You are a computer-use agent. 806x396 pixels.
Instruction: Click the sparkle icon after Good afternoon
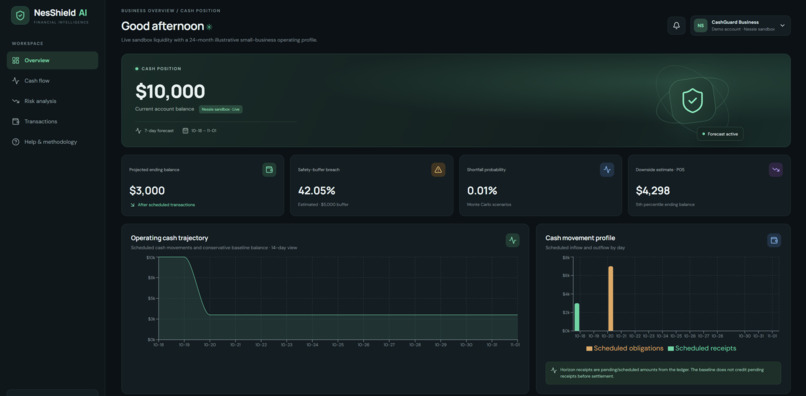[x=209, y=27]
